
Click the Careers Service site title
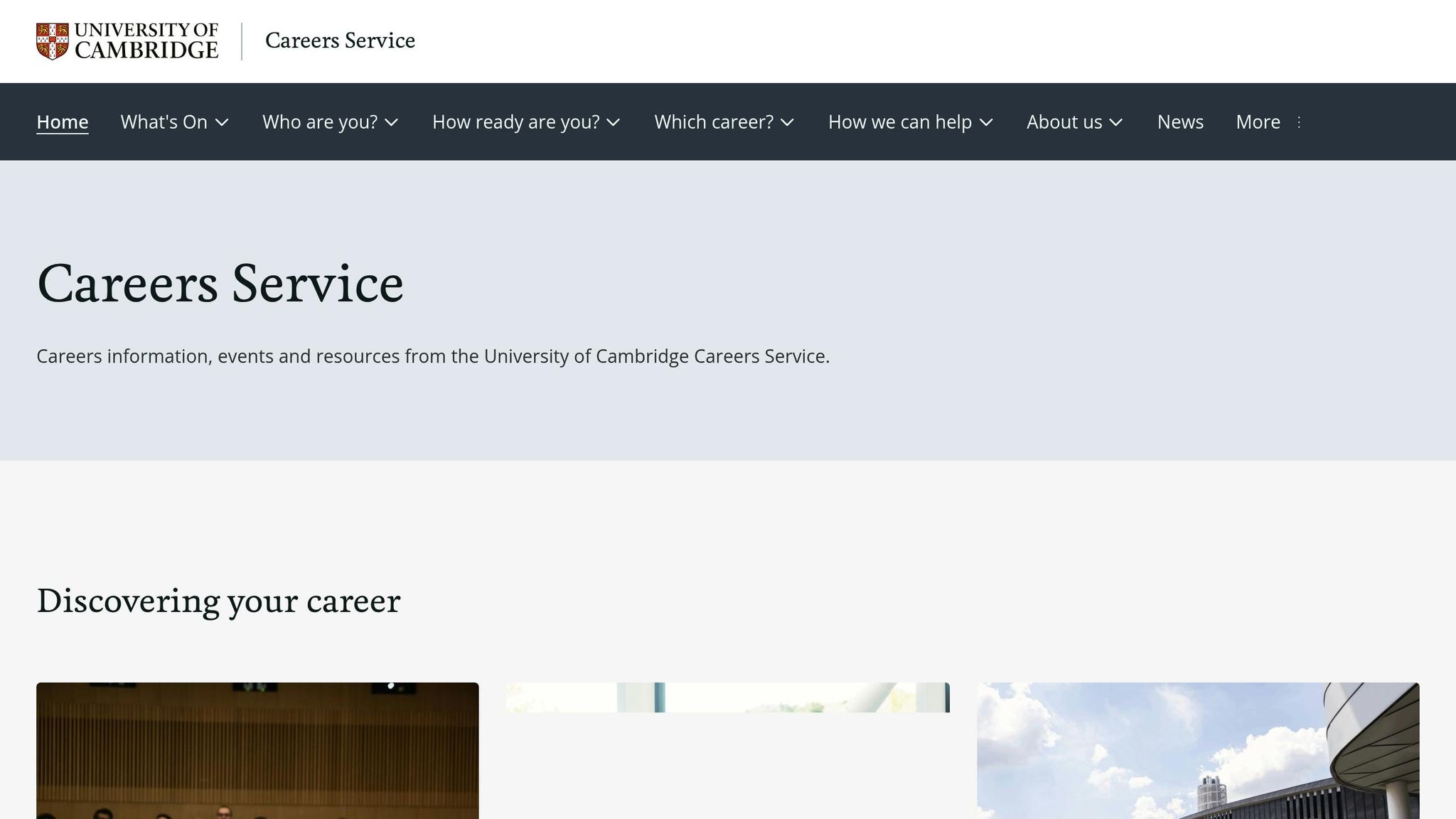tap(340, 41)
